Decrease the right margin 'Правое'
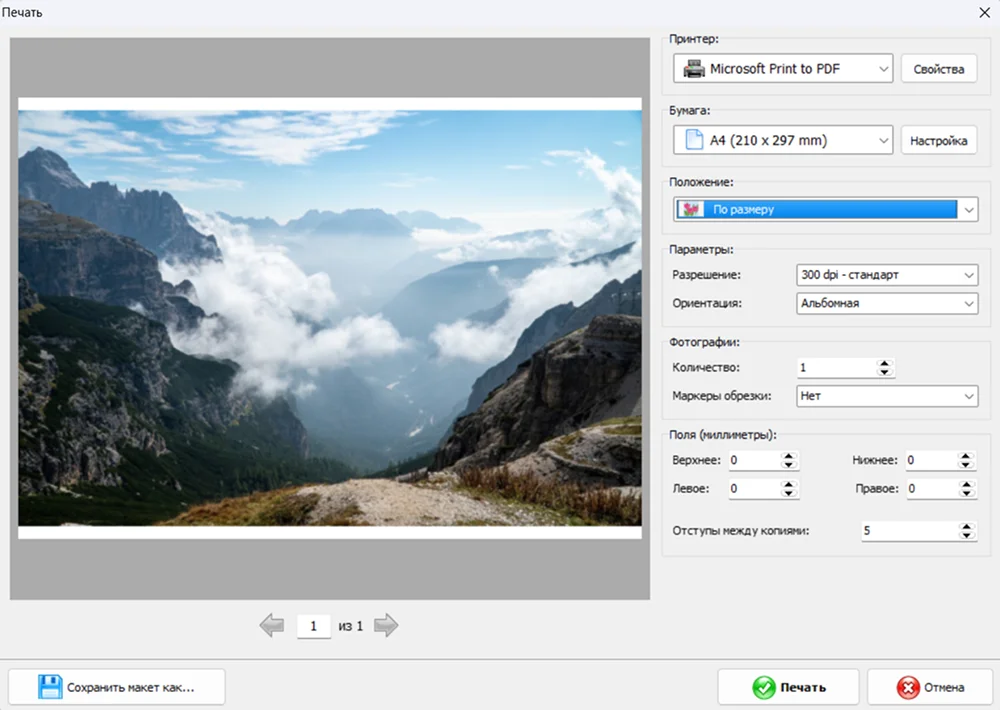Image resolution: width=1000 pixels, height=710 pixels. pos(966,493)
